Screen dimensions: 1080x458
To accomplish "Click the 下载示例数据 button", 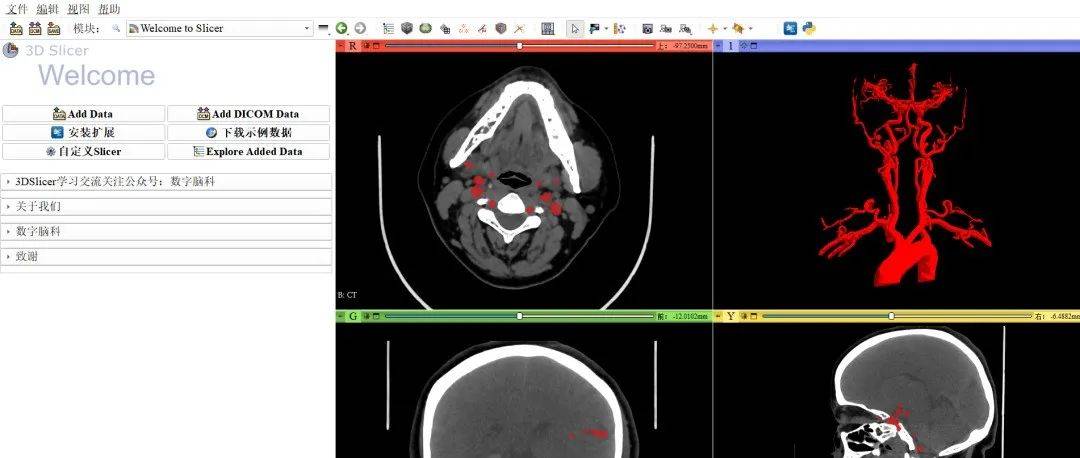I will point(249,132).
